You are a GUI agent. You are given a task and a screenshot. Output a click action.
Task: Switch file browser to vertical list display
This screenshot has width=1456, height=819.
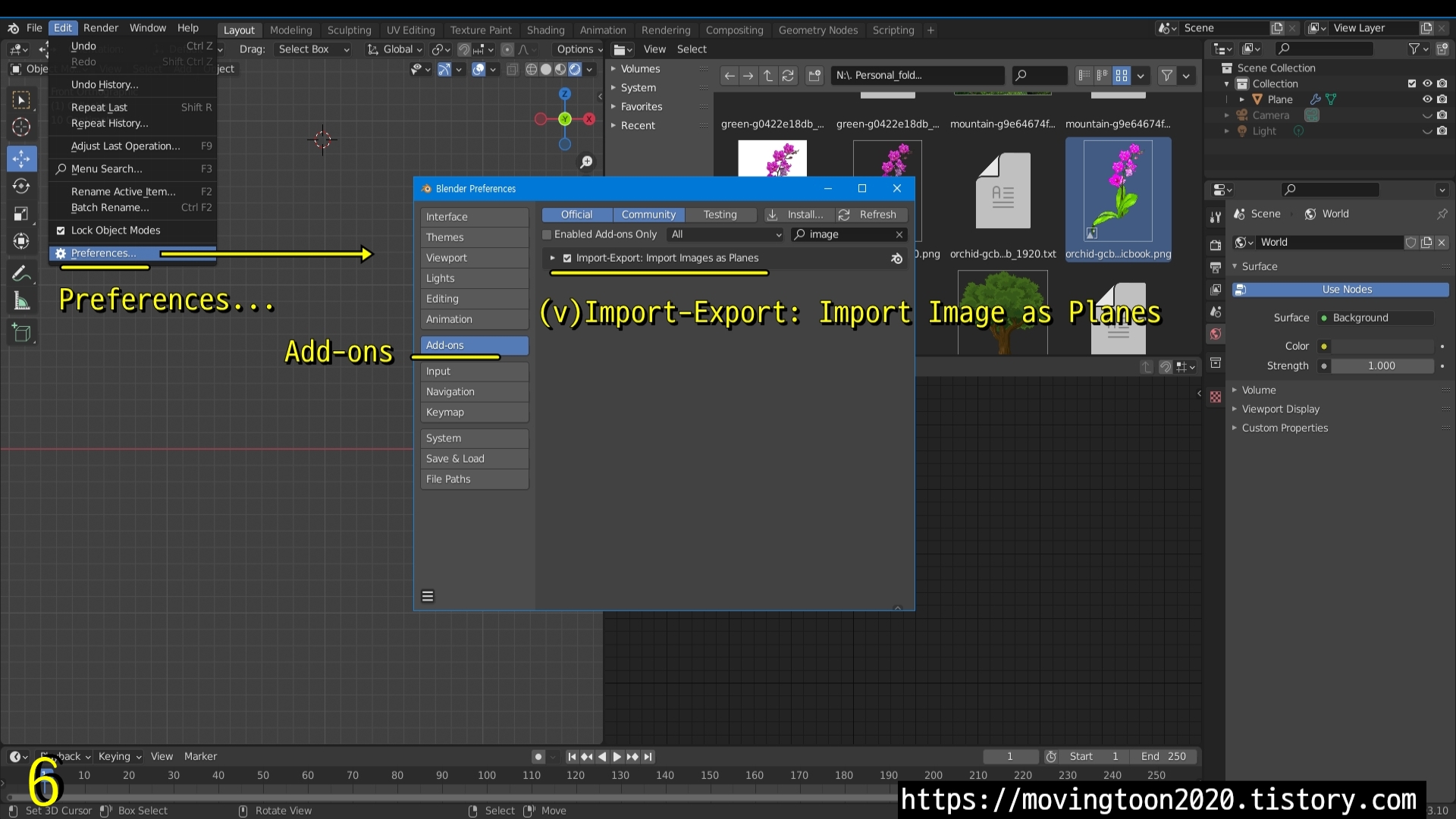1084,75
